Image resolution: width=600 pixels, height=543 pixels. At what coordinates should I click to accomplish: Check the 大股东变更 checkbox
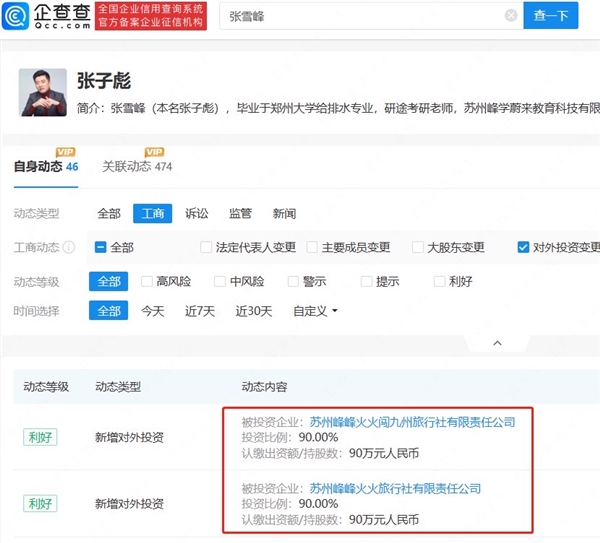(417, 247)
